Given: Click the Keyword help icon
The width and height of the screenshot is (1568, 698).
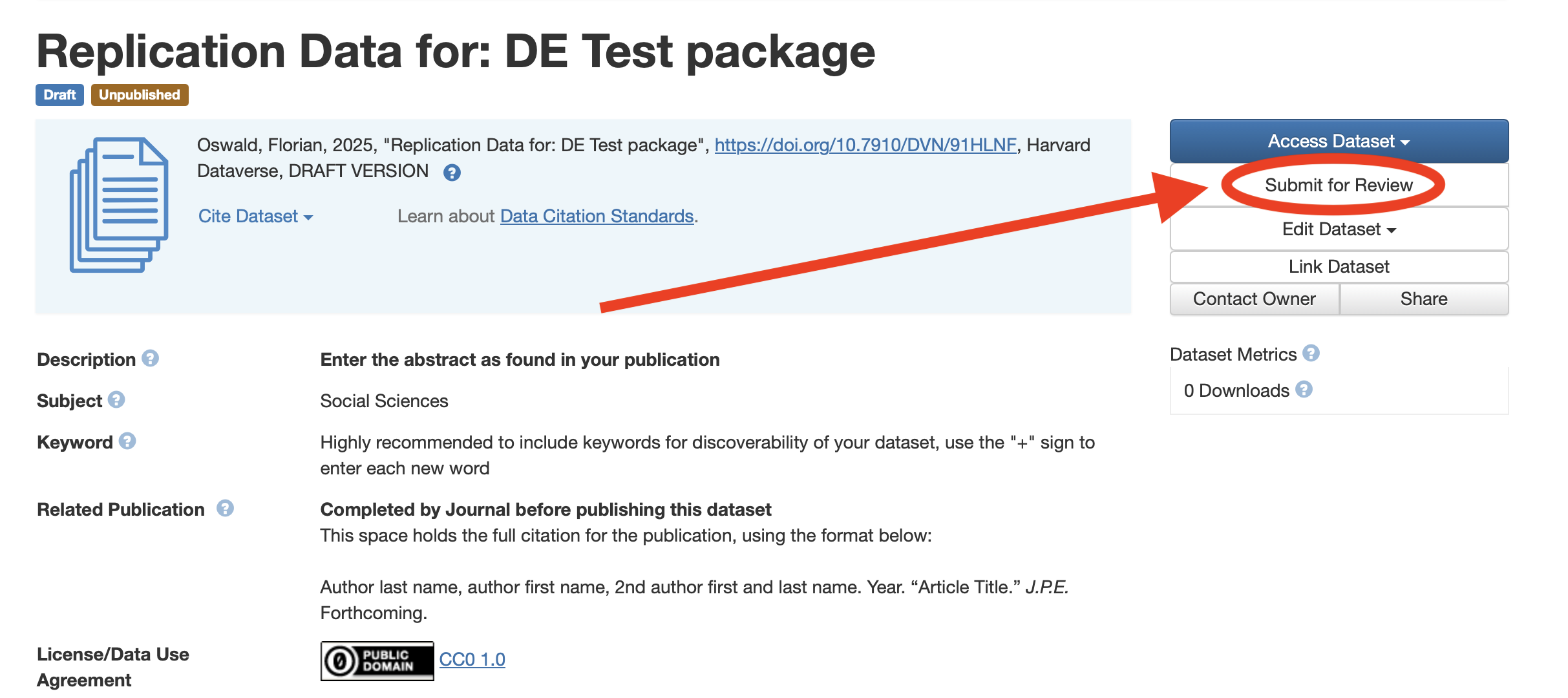Looking at the screenshot, I should click(x=128, y=441).
